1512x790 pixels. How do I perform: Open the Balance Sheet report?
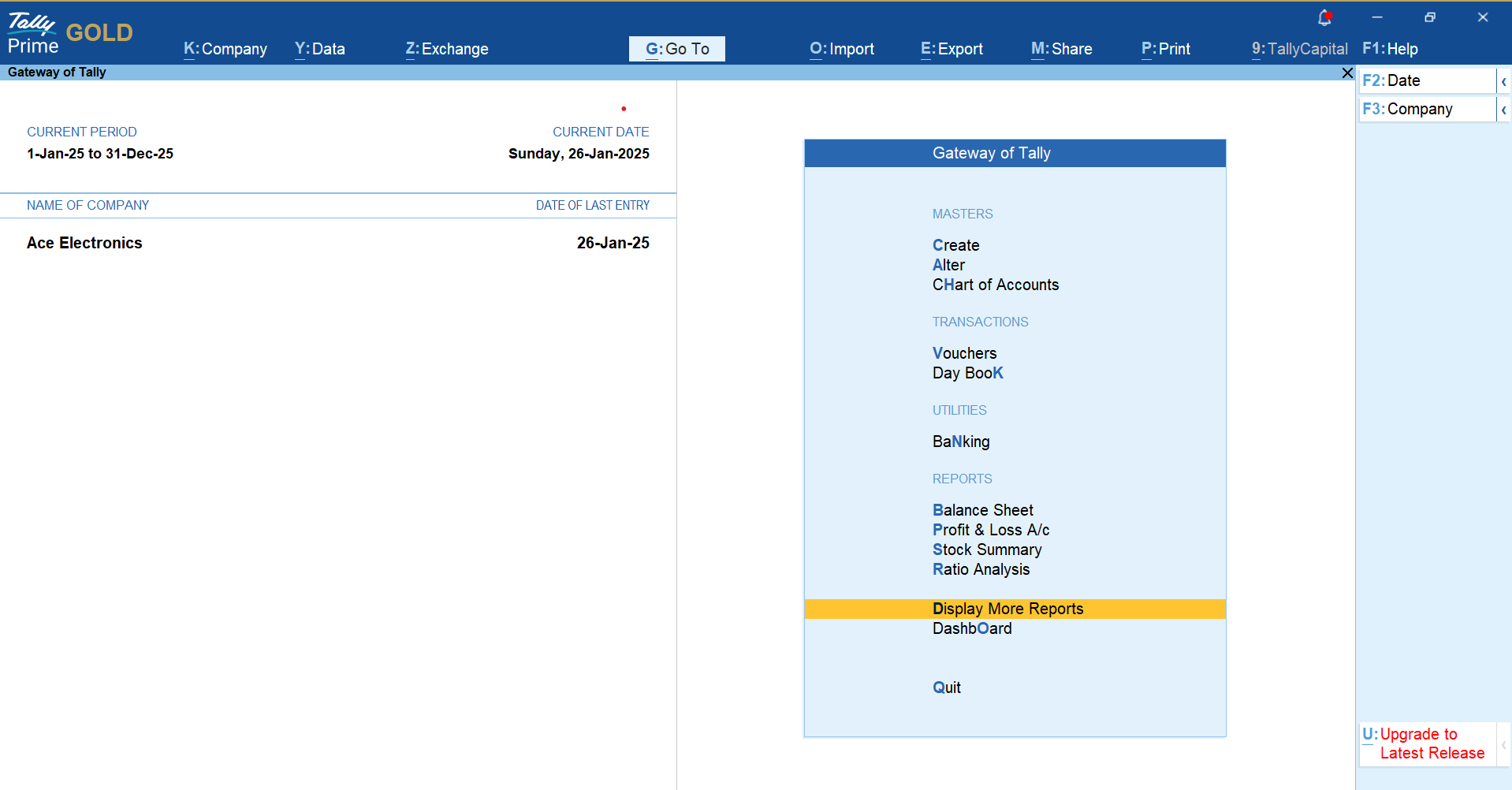click(982, 510)
